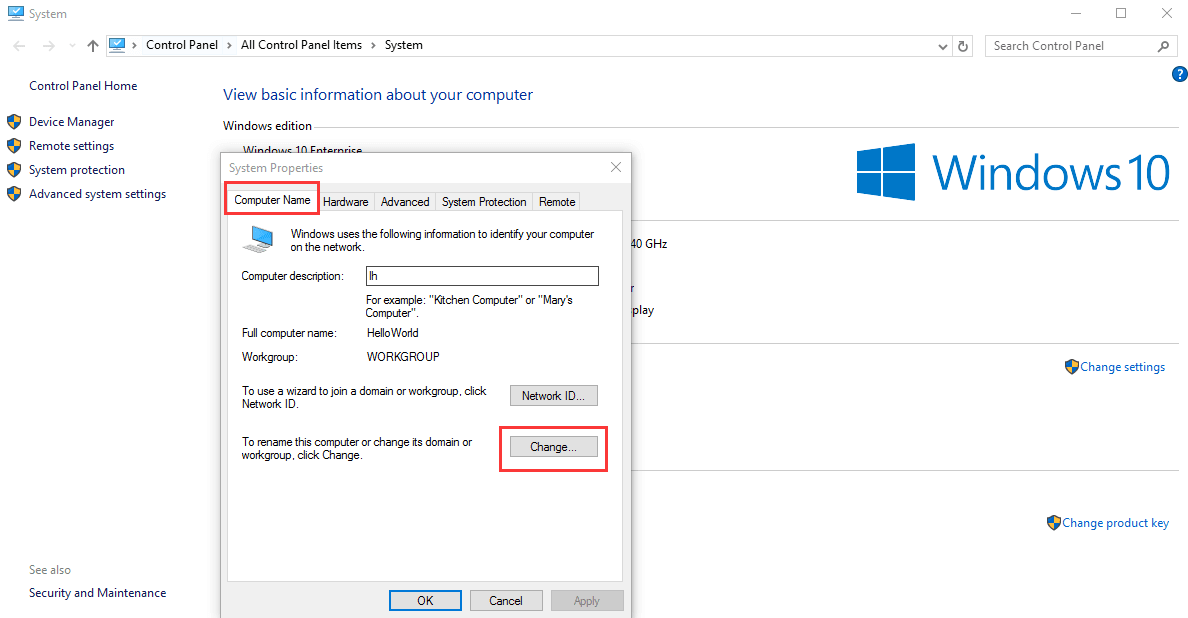Maximize the System window
This screenshot has width=1188, height=618.
tap(1121, 14)
